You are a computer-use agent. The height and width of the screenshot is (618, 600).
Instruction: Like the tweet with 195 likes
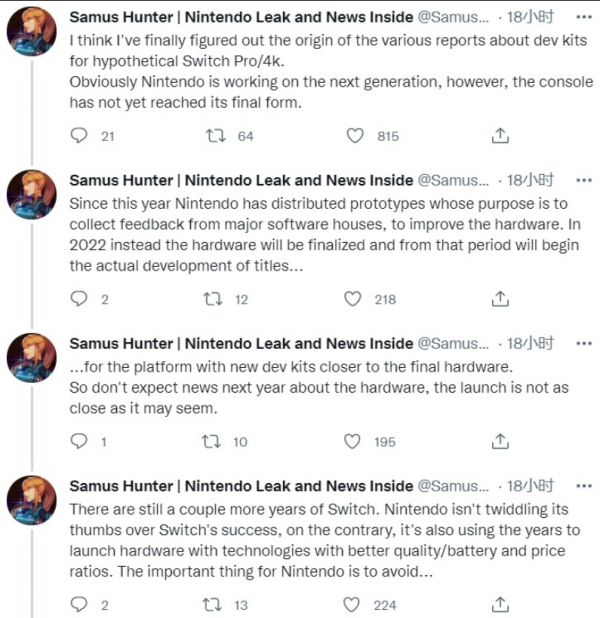click(352, 442)
